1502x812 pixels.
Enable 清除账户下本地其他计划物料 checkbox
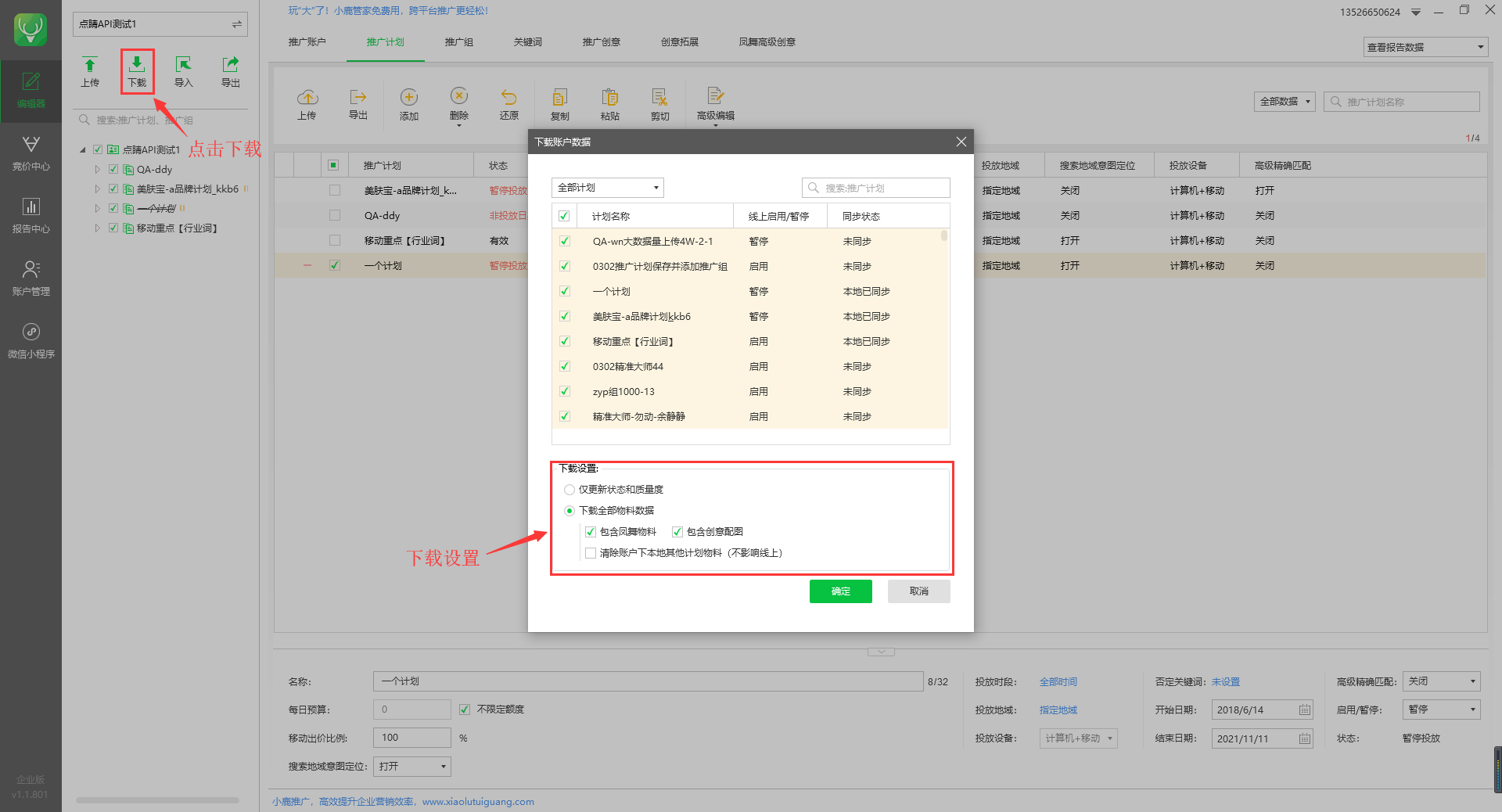click(x=591, y=553)
